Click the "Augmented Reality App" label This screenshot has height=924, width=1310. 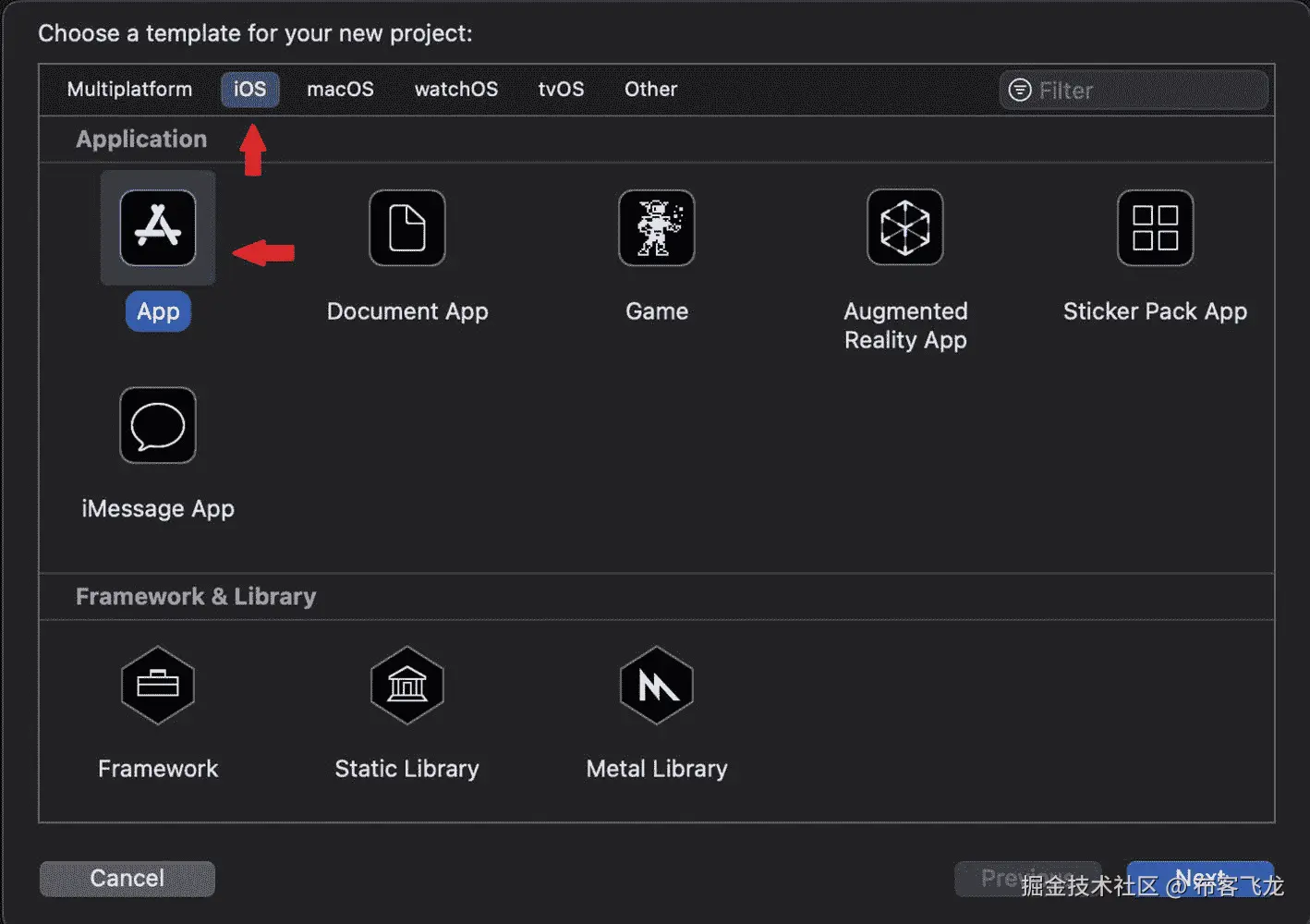(x=905, y=325)
